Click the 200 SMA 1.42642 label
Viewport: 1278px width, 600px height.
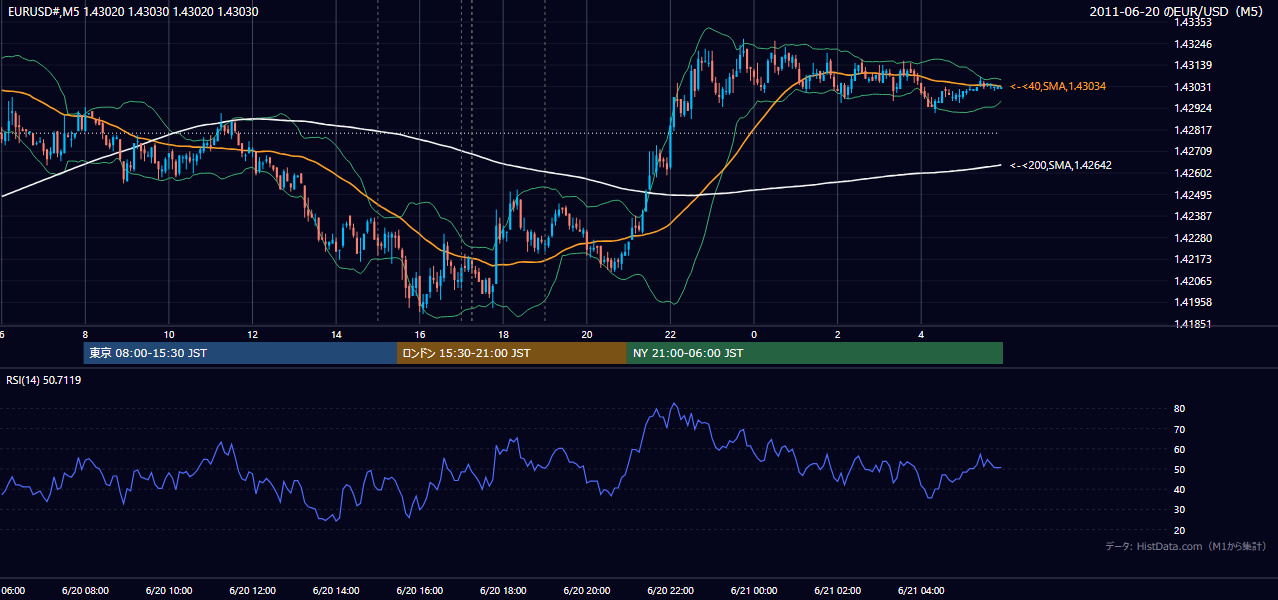(x=1061, y=165)
